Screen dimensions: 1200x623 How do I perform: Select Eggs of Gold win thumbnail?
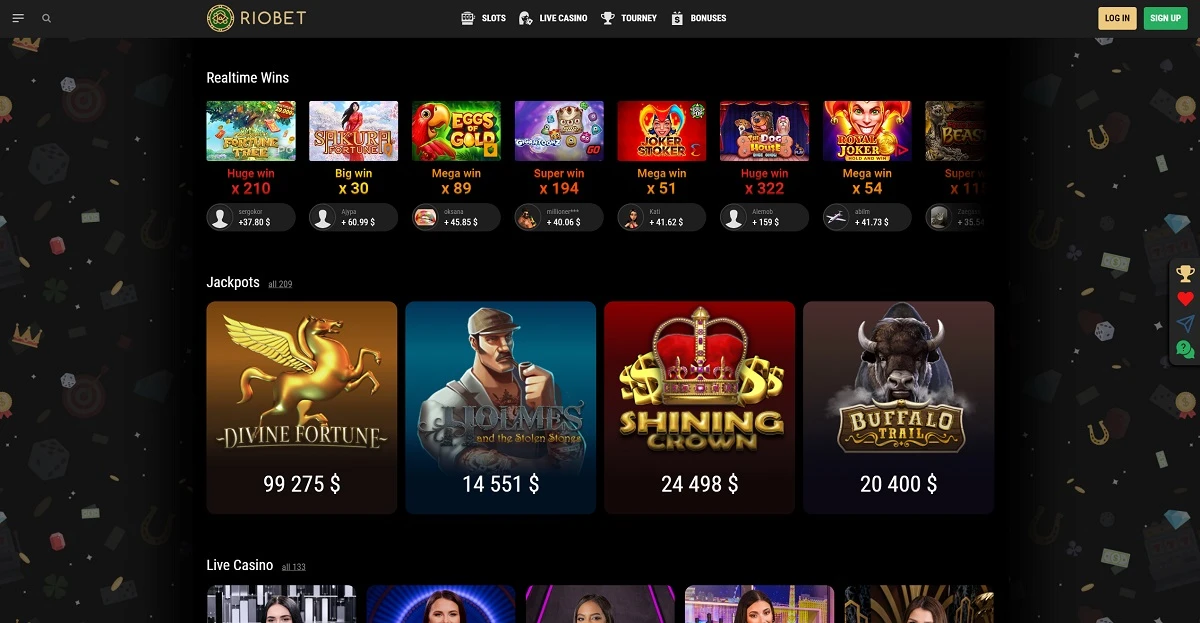[457, 131]
